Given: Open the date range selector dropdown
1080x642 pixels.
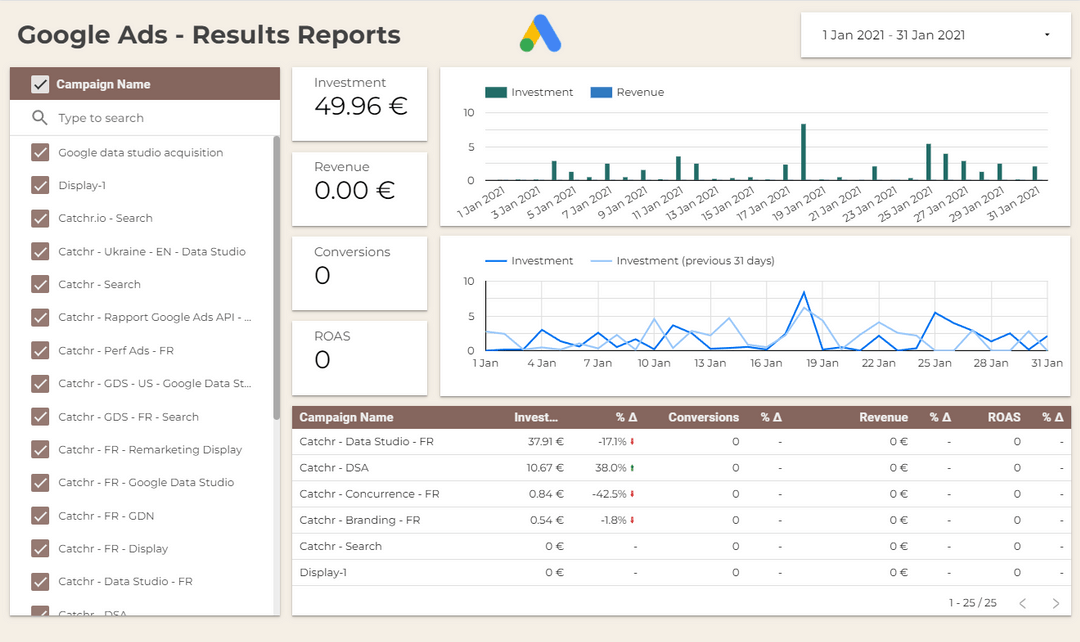Looking at the screenshot, I should click(x=934, y=34).
